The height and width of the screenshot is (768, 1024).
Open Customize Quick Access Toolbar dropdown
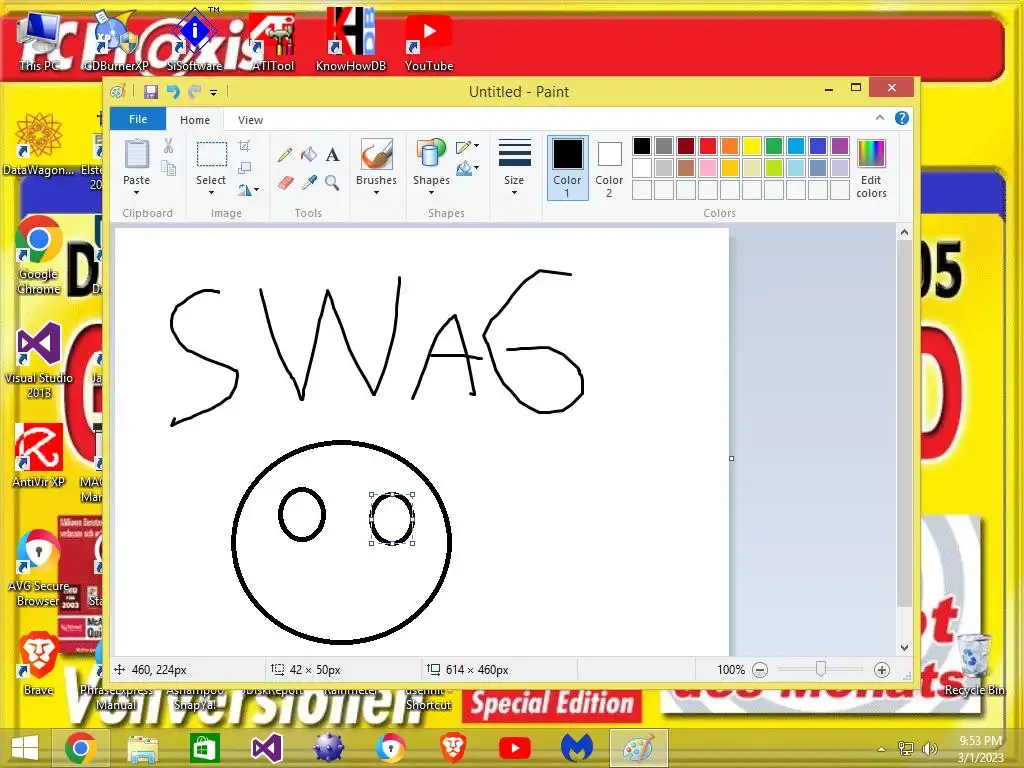tap(214, 93)
